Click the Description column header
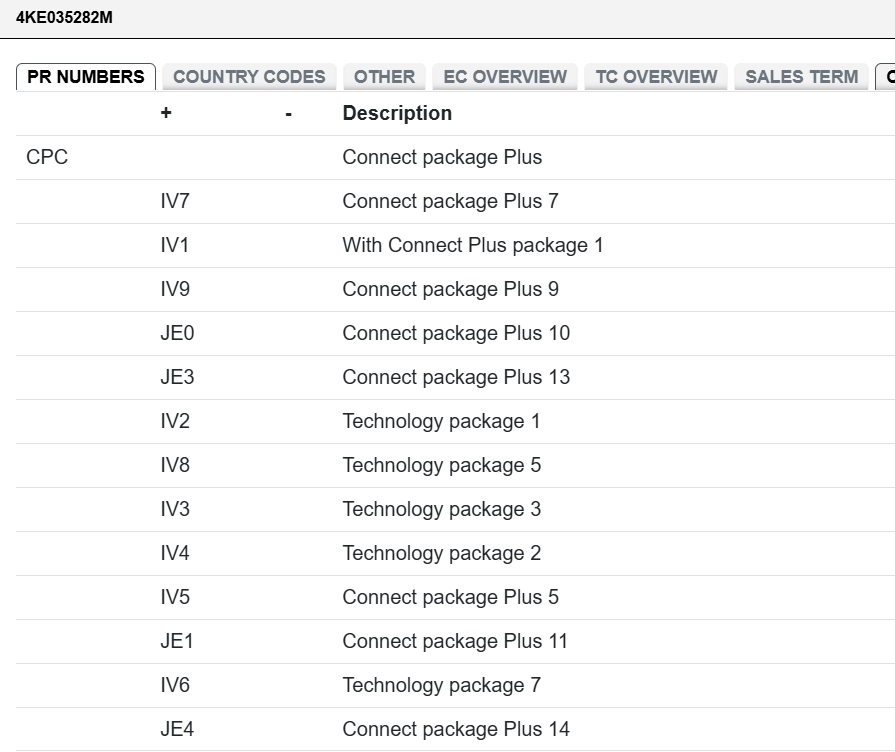895x752 pixels. [397, 113]
